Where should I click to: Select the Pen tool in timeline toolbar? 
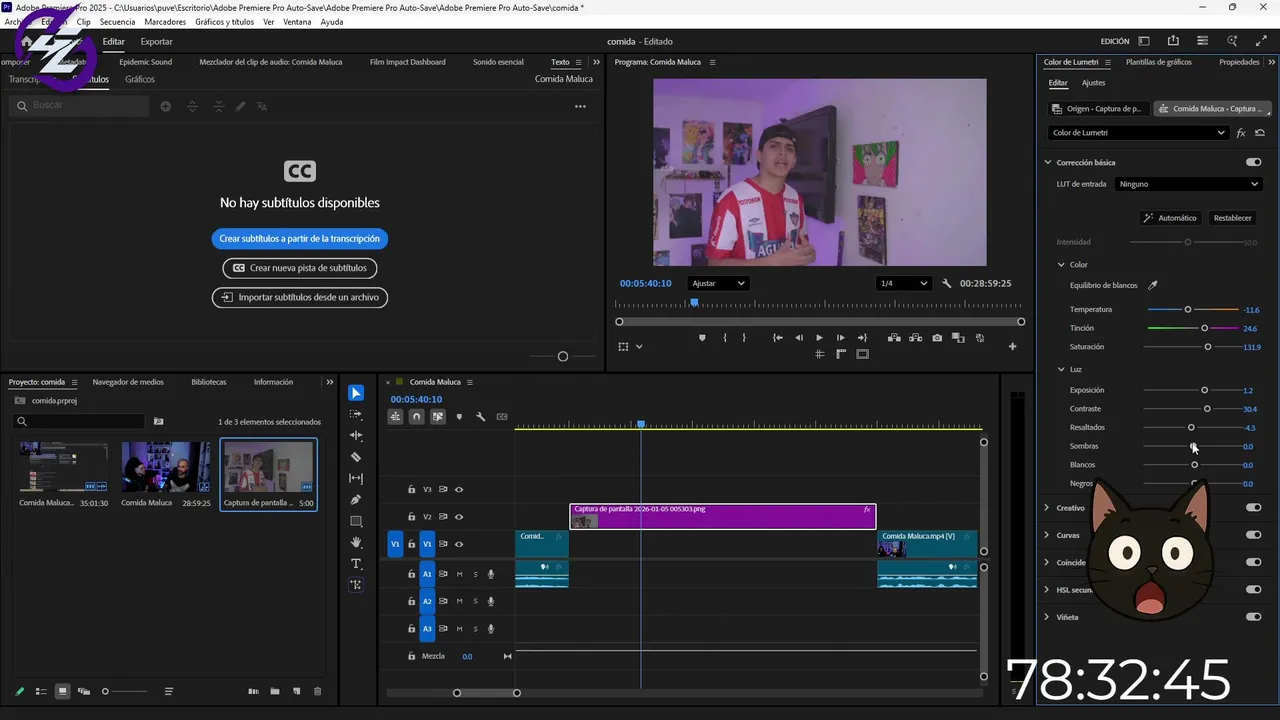tap(356, 500)
